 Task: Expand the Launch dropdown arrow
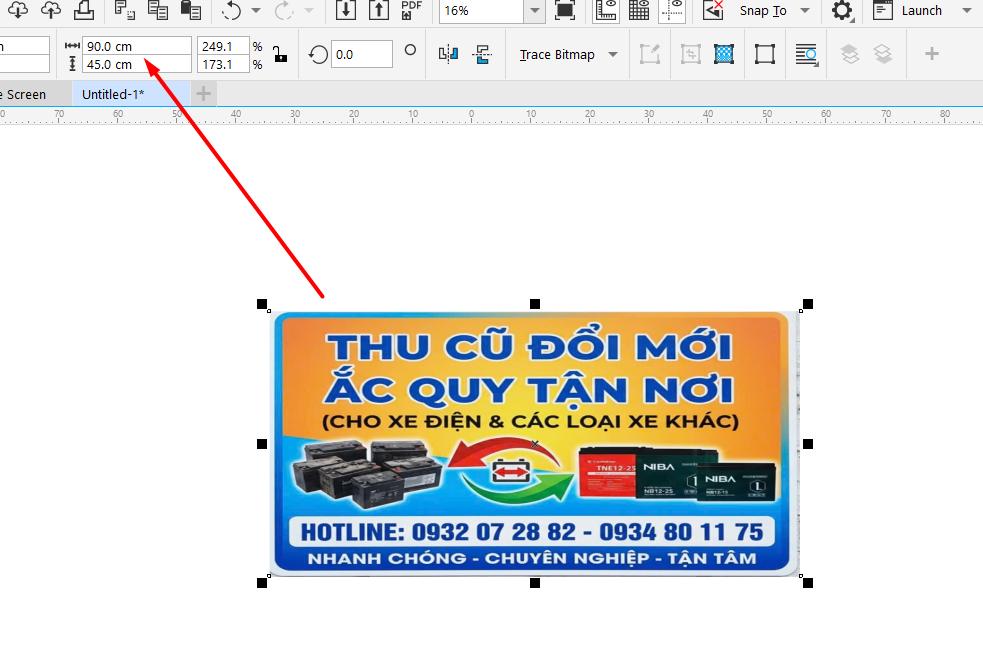(x=967, y=11)
